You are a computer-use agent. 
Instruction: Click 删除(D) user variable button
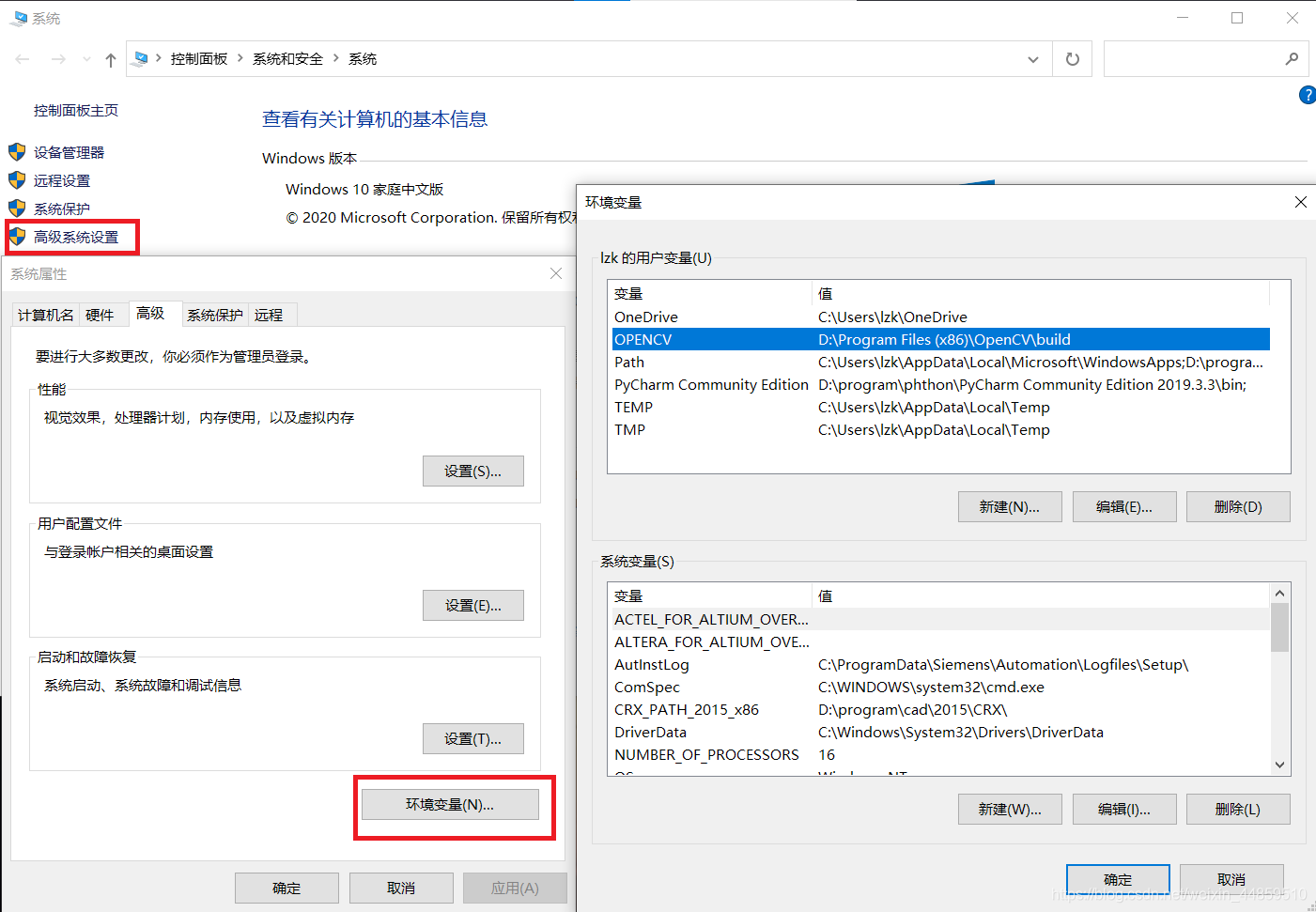tap(1238, 507)
